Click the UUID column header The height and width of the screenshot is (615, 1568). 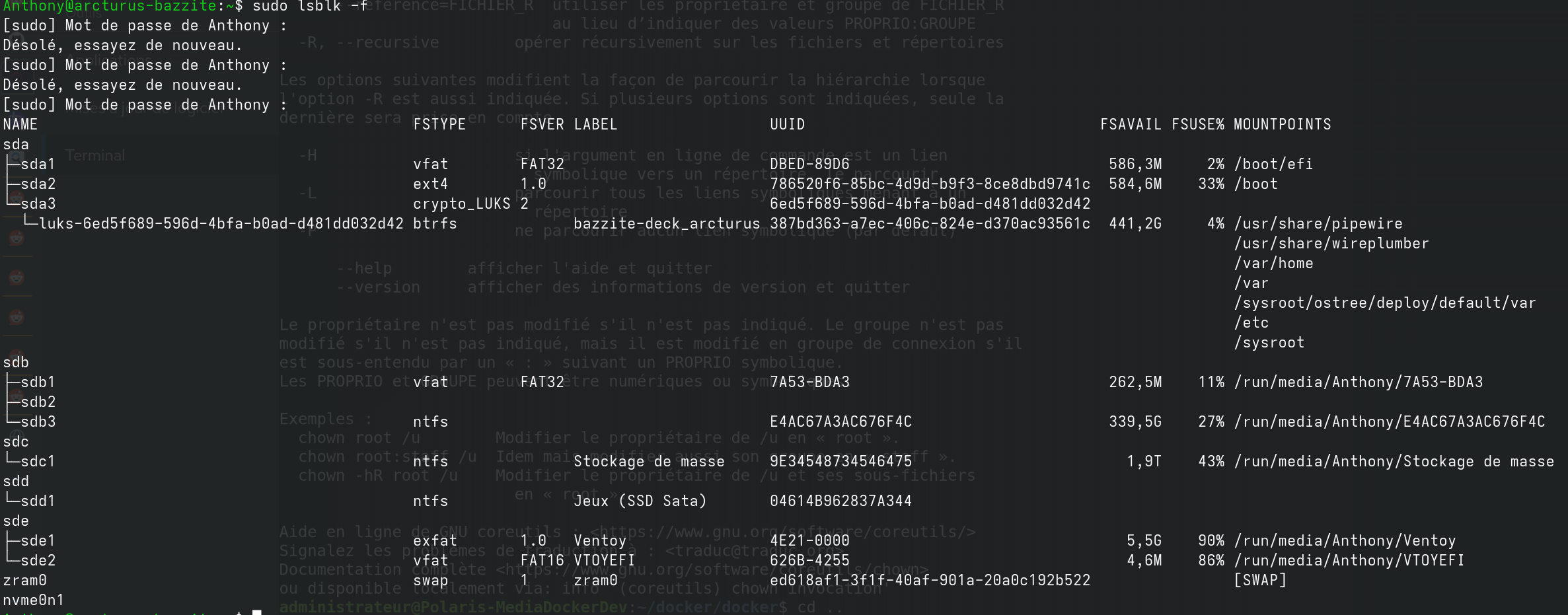click(x=787, y=124)
